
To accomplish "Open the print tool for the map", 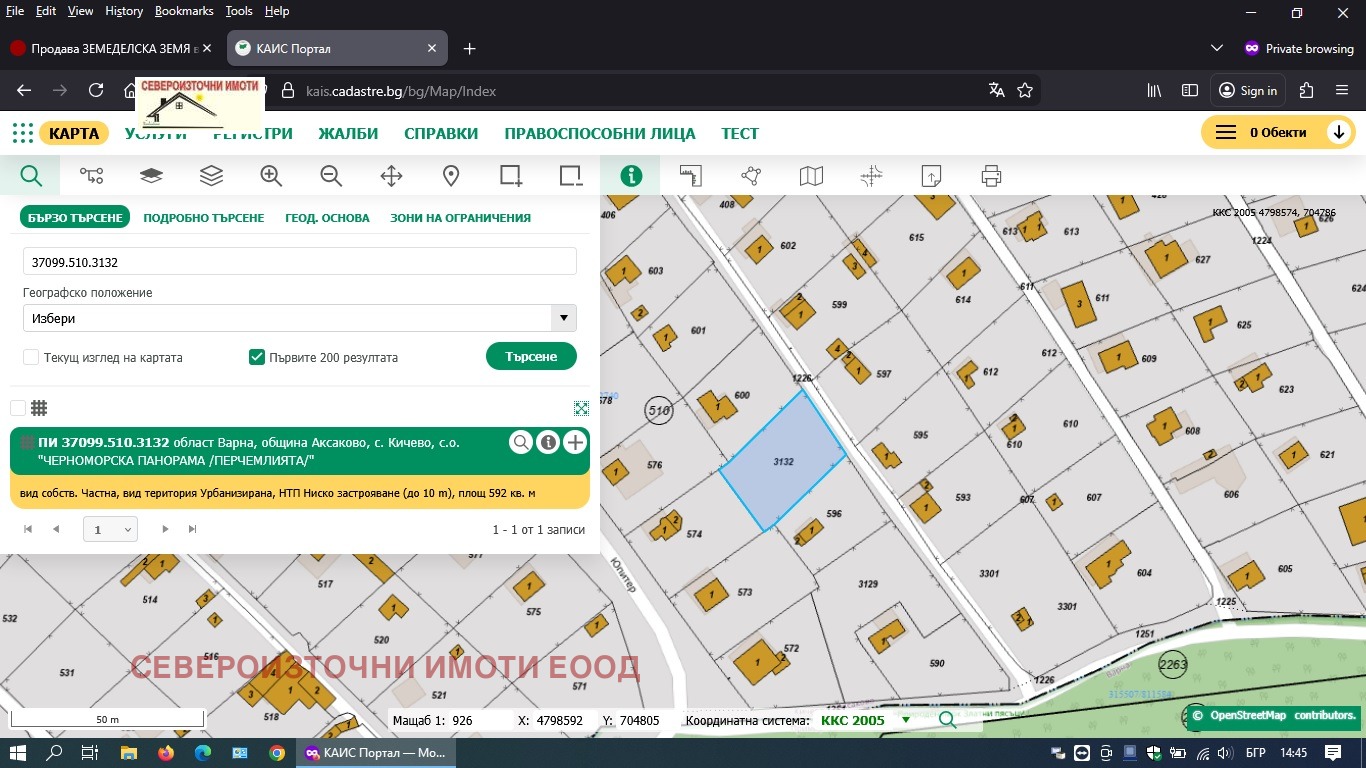I will pyautogui.click(x=990, y=175).
